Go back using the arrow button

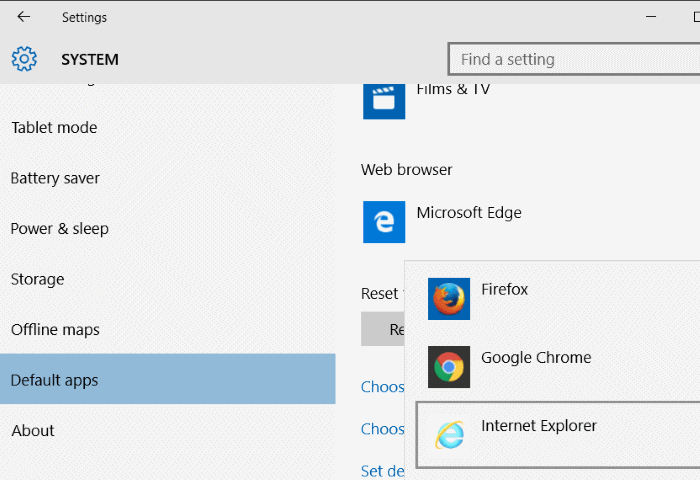coord(23,17)
